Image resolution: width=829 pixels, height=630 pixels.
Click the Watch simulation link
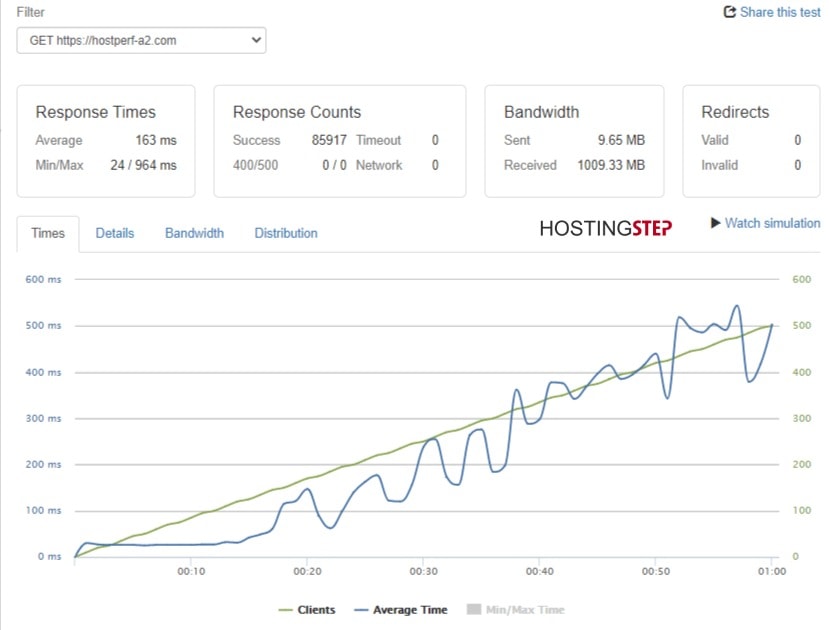(x=772, y=223)
